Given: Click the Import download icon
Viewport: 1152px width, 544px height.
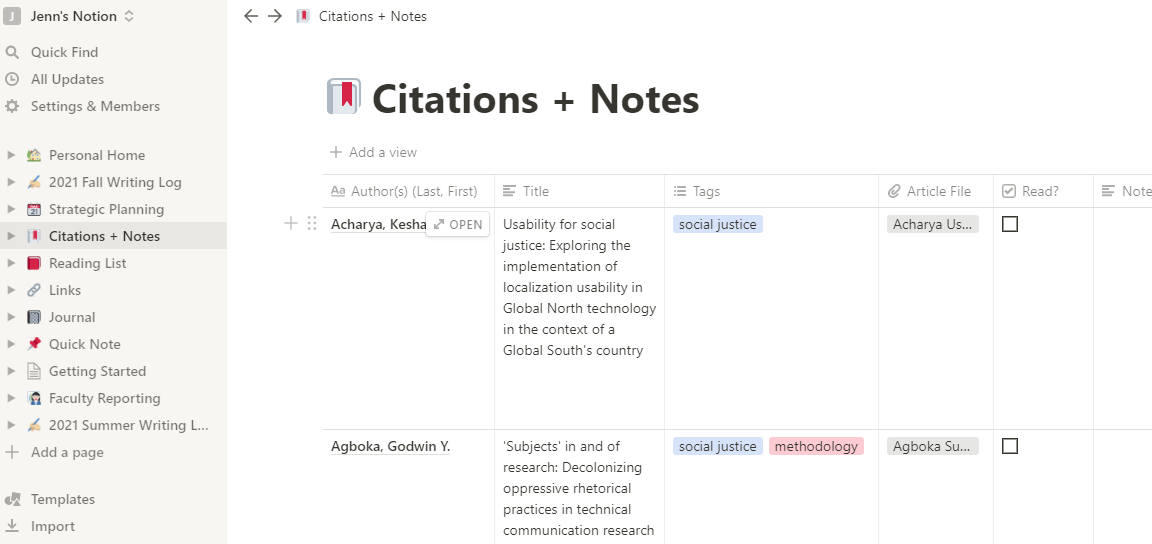Looking at the screenshot, I should (x=11, y=526).
